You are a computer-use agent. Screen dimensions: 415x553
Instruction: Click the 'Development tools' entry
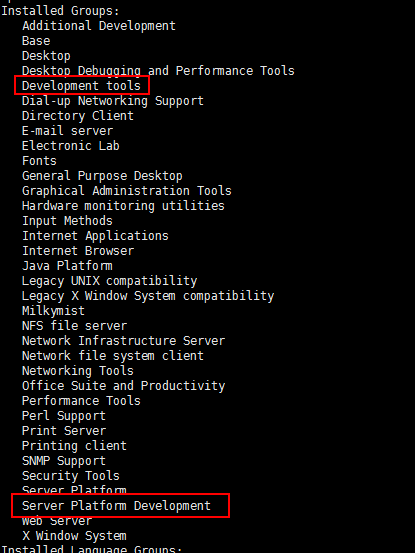(81, 86)
